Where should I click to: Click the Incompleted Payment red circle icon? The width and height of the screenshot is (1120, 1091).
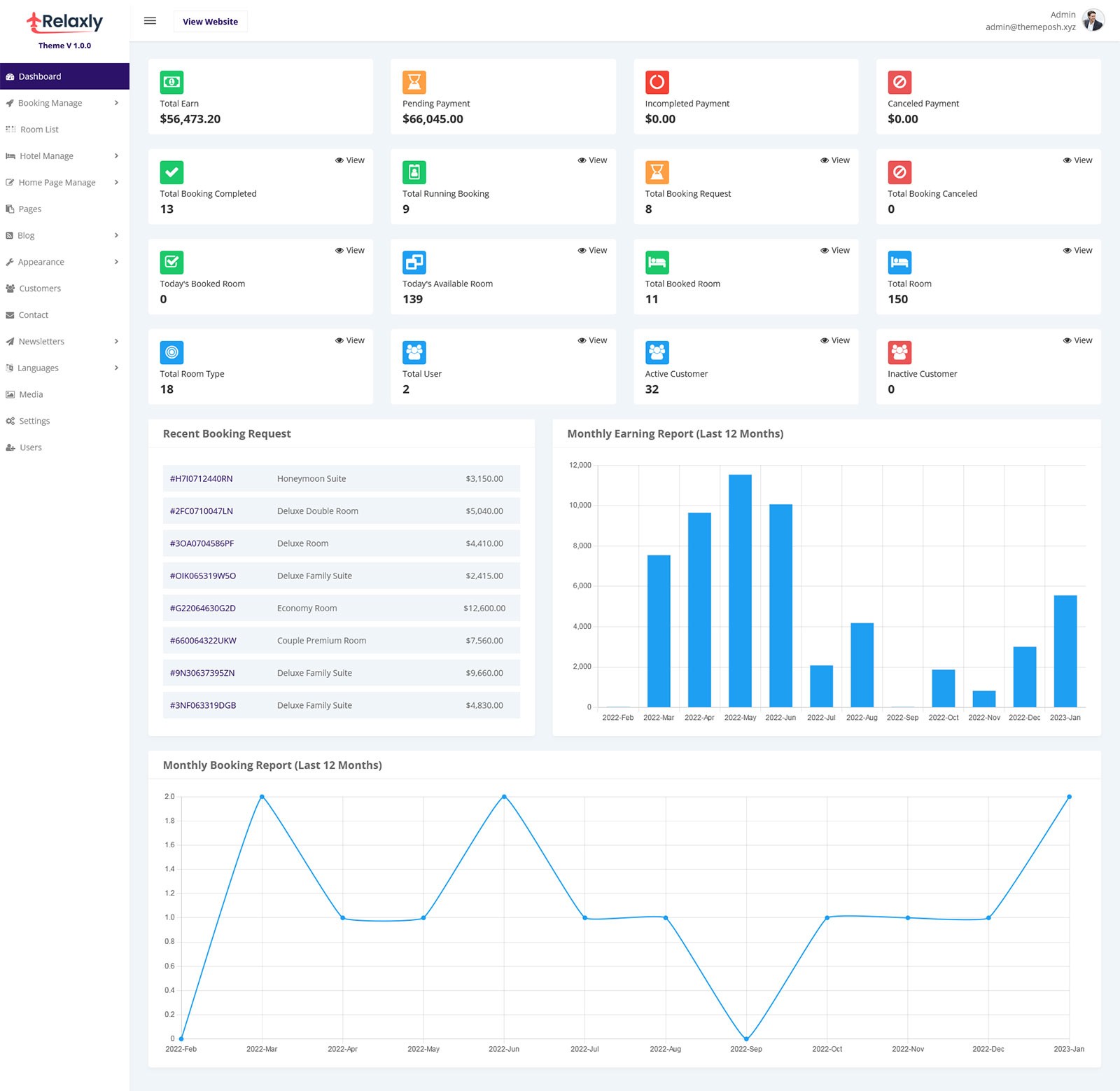pos(657,82)
